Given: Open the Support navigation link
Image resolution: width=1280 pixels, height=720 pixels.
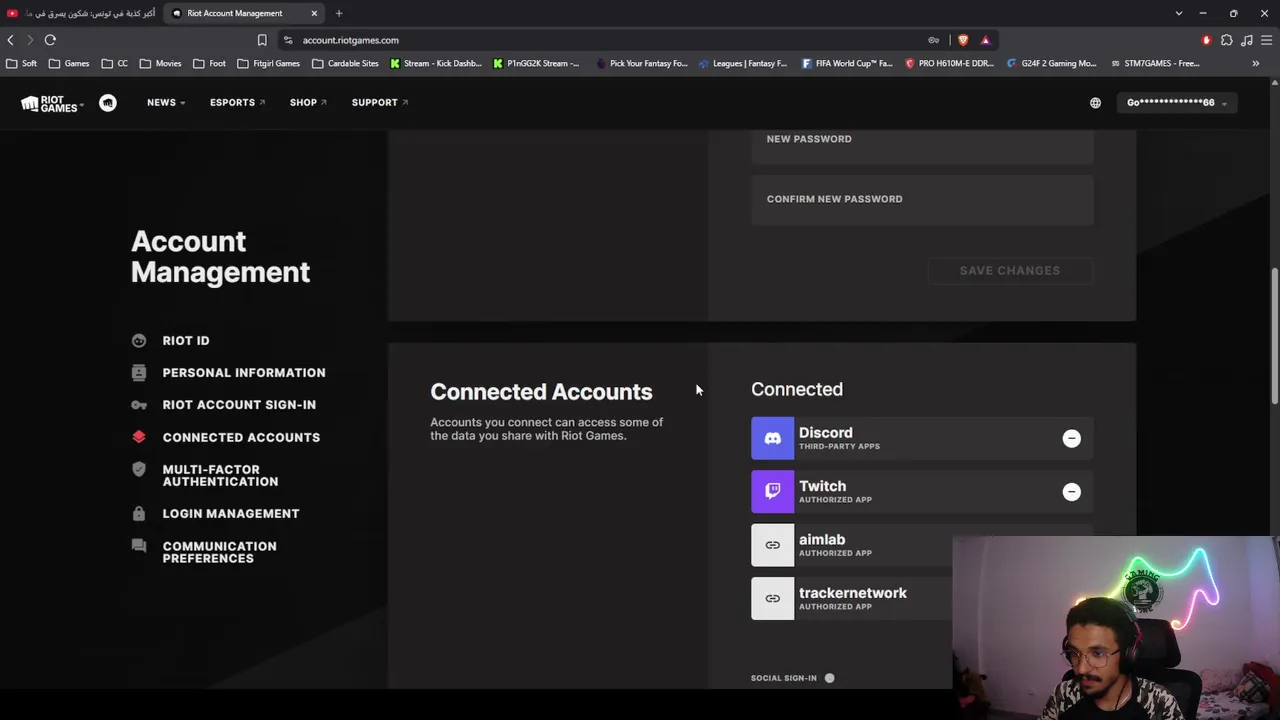Looking at the screenshot, I should [380, 103].
